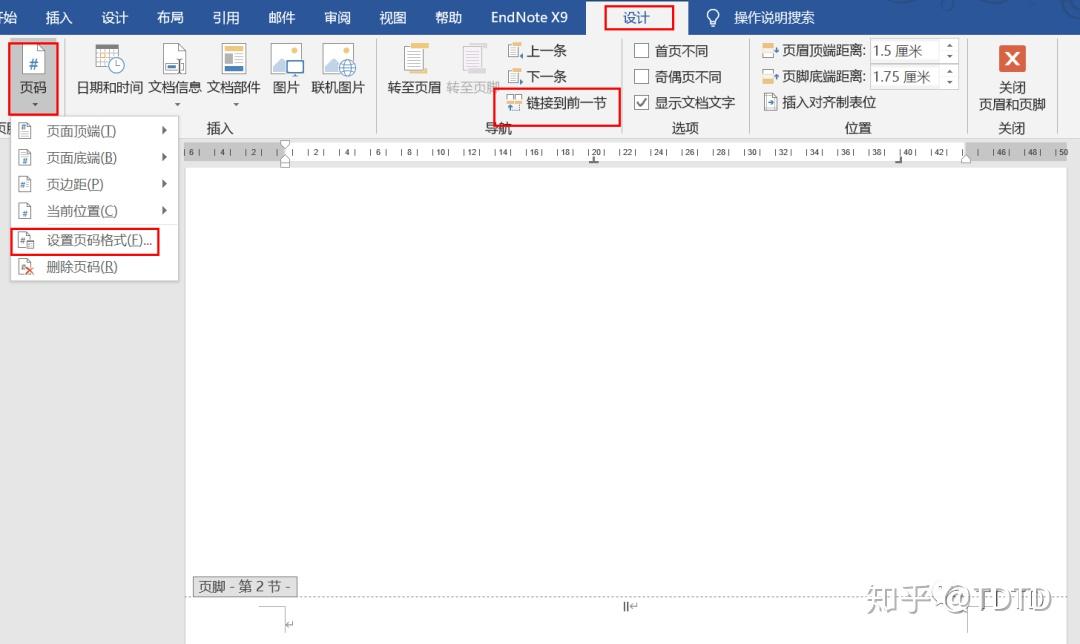Click the first-line indent marker on ruler
Screen dimensions: 1080x644
pos(285,146)
